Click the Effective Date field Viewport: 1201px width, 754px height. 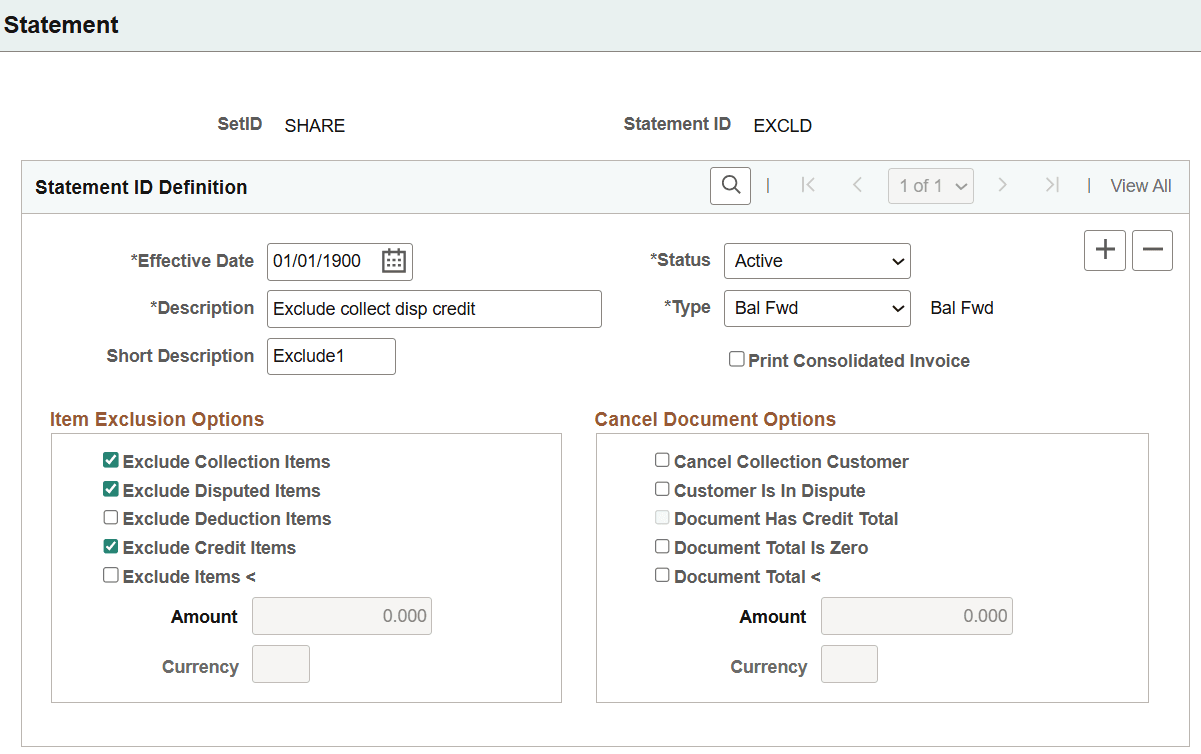[x=340, y=261]
